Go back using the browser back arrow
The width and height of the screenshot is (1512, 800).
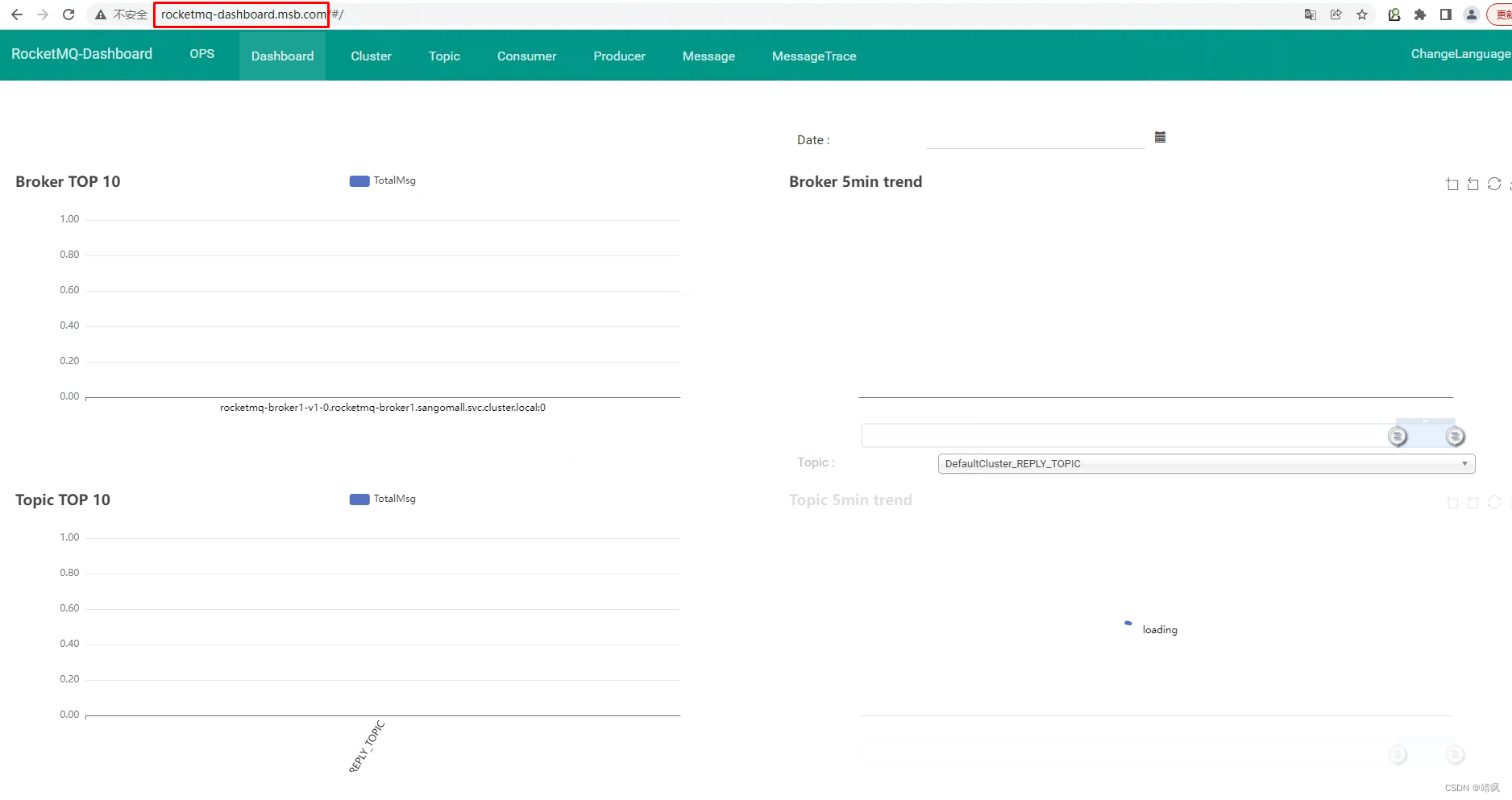click(x=17, y=15)
